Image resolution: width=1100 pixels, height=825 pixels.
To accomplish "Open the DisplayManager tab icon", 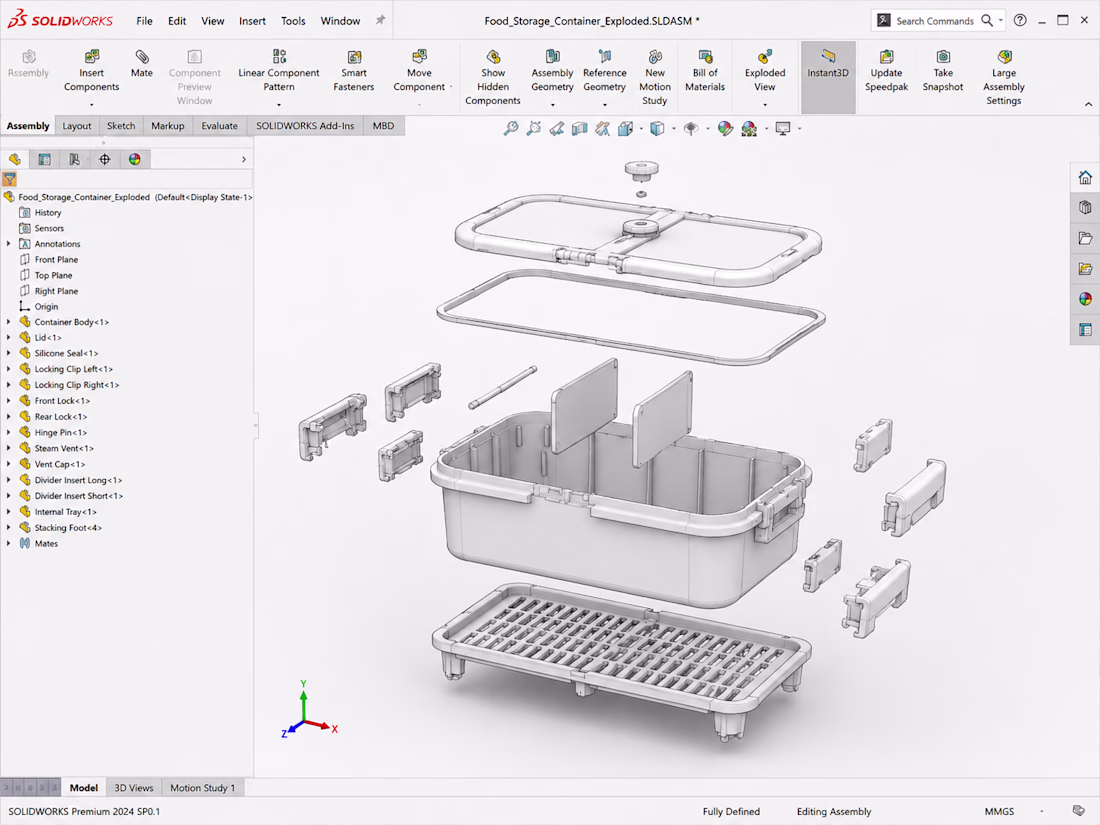I will pyautogui.click(x=135, y=159).
